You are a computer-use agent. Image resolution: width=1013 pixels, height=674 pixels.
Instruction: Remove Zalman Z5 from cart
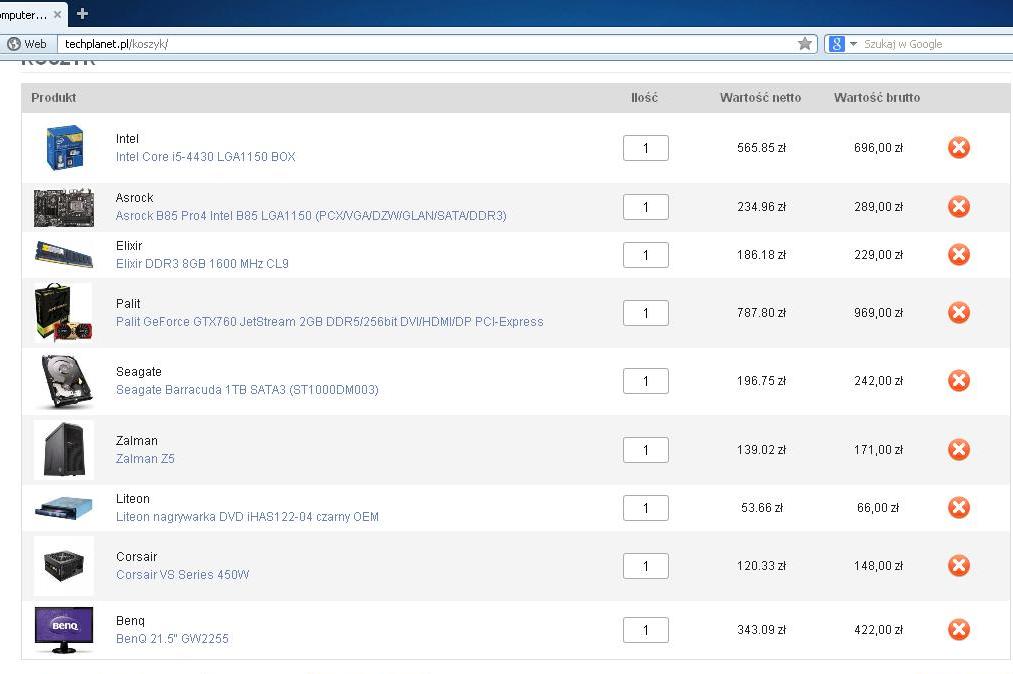[959, 449]
